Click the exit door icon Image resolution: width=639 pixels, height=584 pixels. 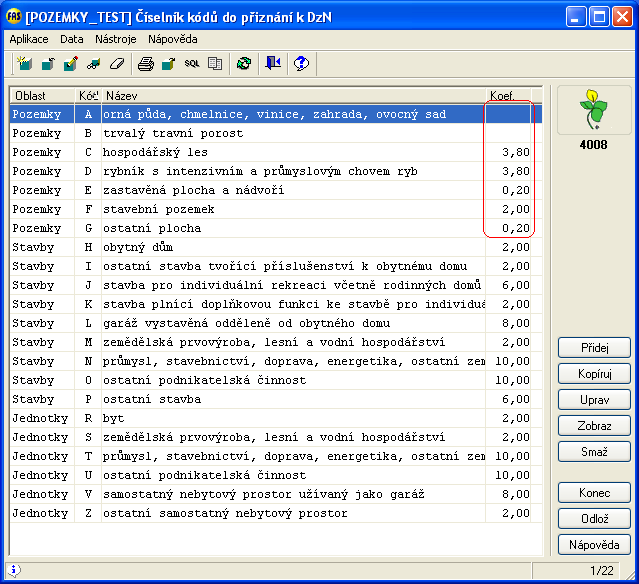(x=273, y=63)
